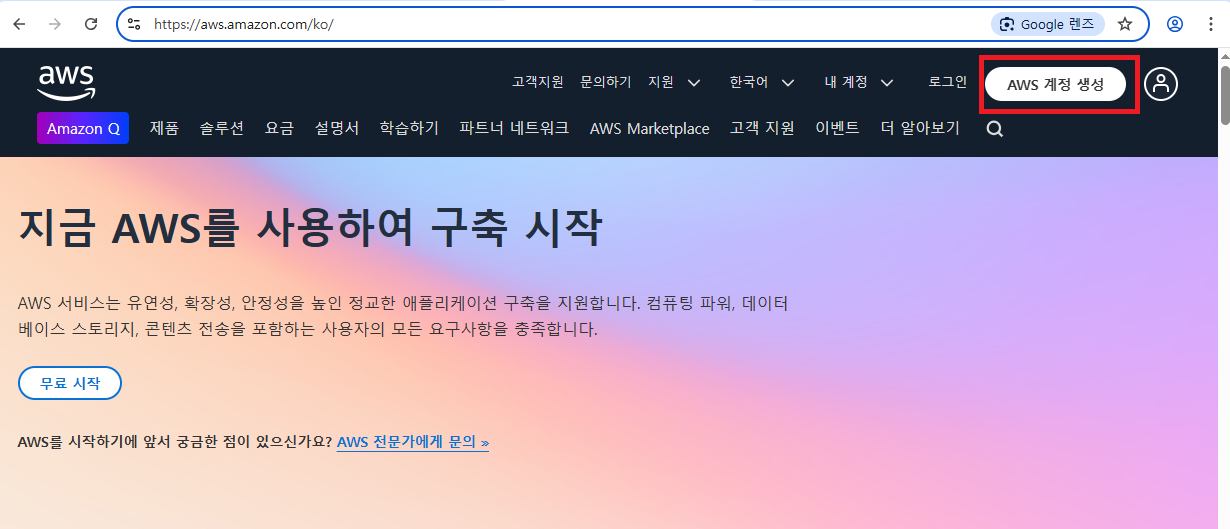Click the vertical scrollbar thumb
This screenshot has width=1230, height=529.
click(1224, 97)
